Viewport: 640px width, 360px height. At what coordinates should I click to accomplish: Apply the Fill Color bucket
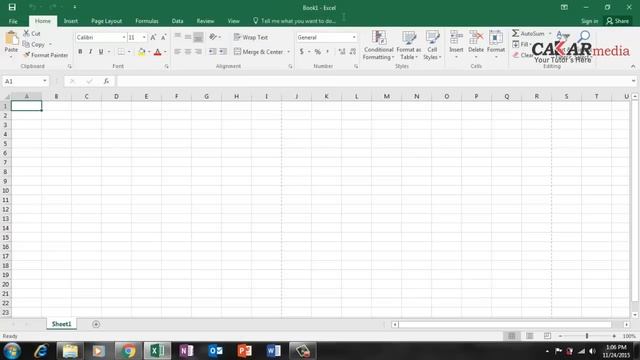coord(142,52)
